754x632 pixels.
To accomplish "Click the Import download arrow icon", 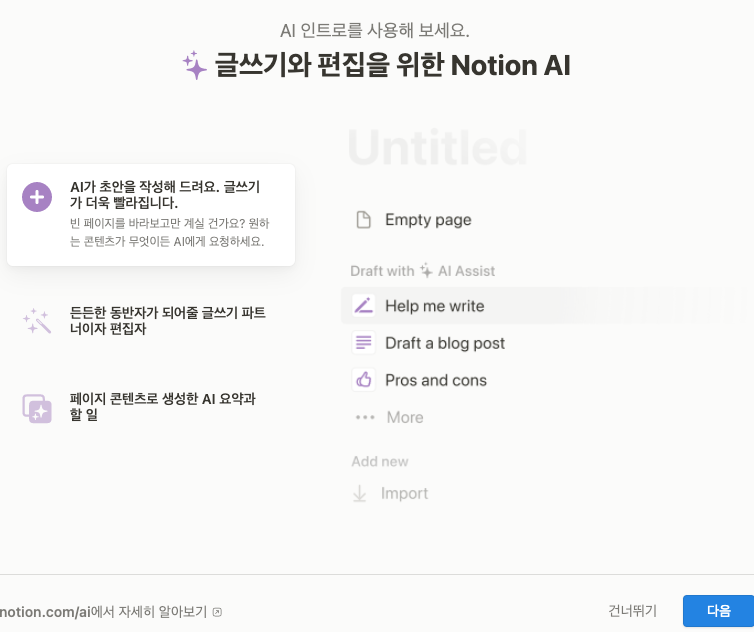I will coord(360,494).
